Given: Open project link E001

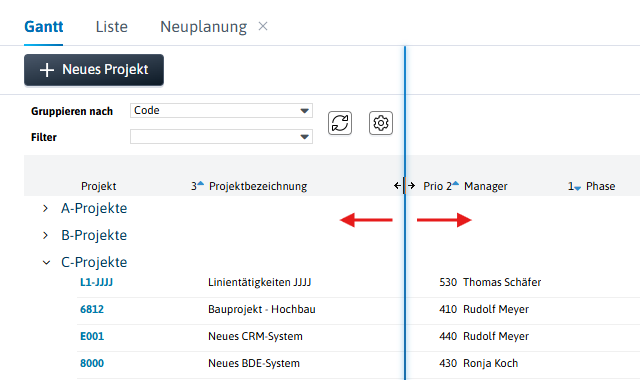Looking at the screenshot, I should click(x=92, y=336).
